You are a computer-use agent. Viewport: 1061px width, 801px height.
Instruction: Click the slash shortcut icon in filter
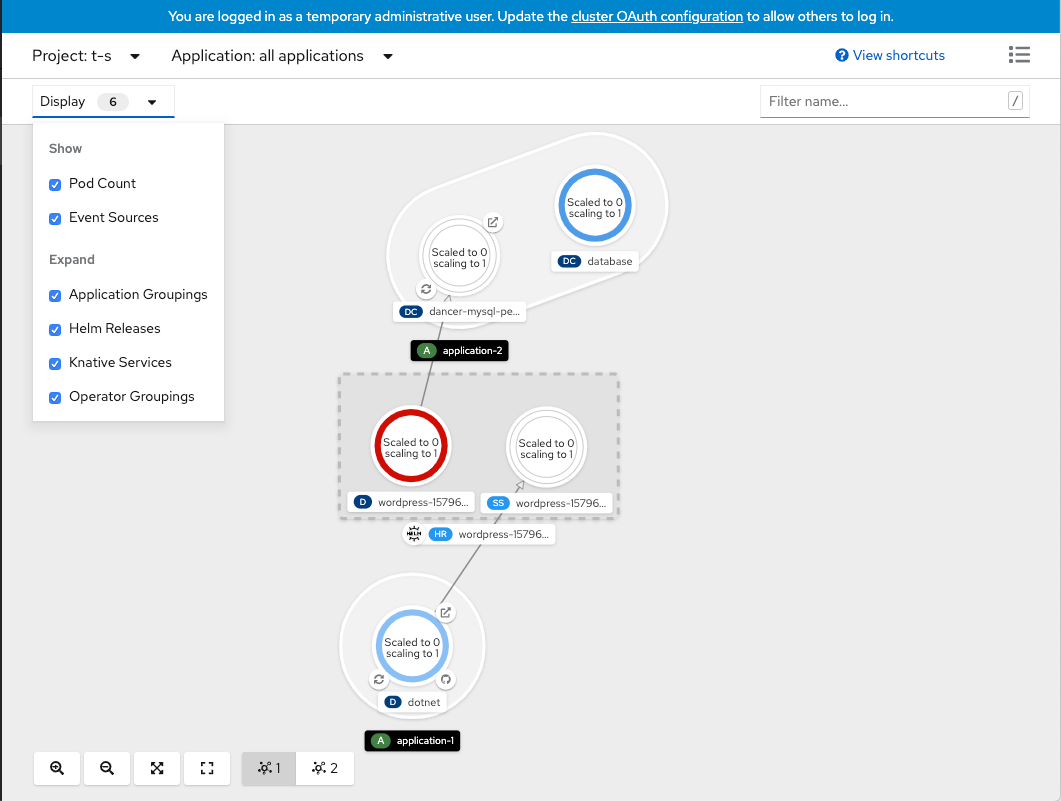tap(1015, 101)
